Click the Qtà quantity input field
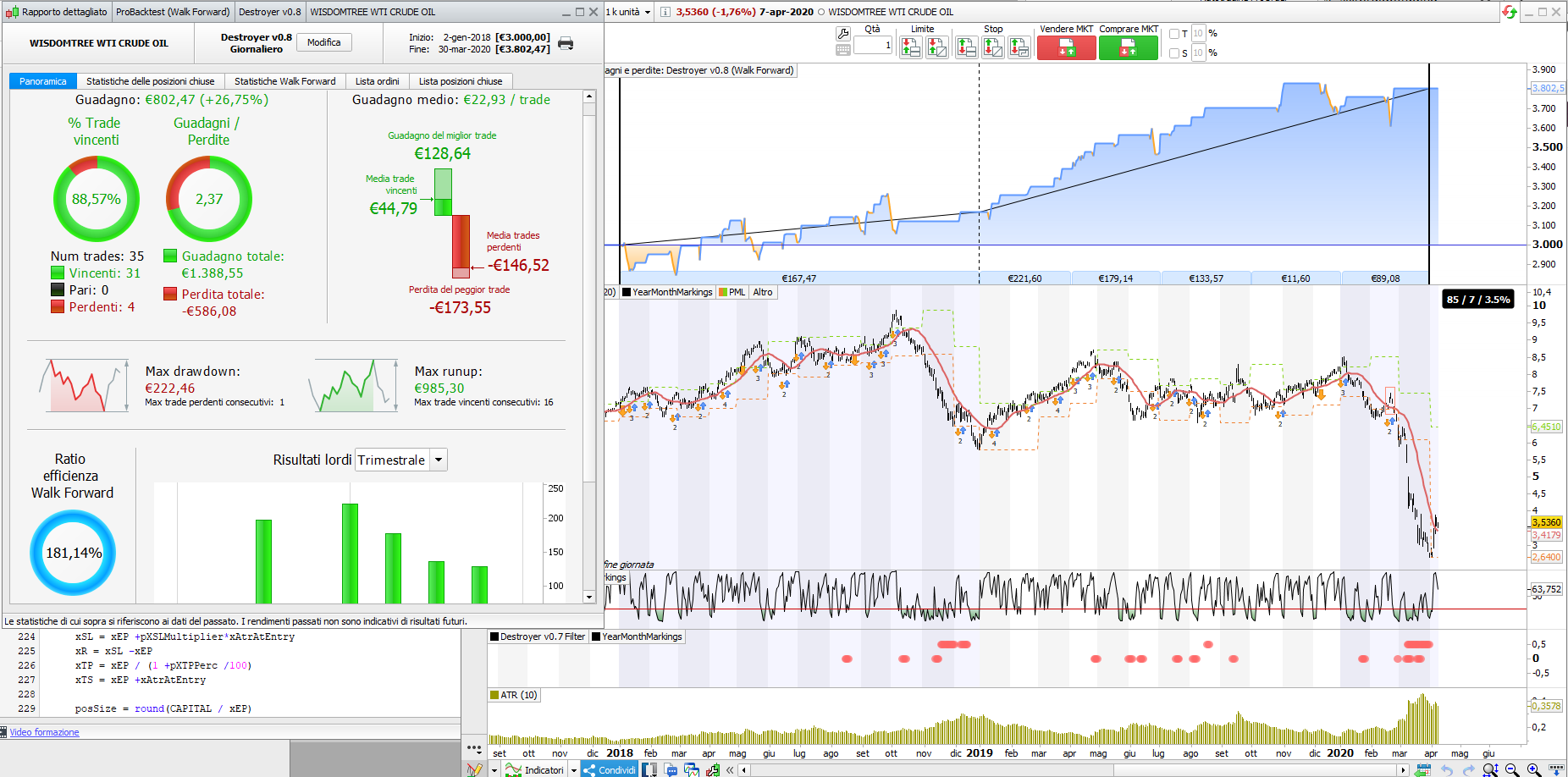 [873, 45]
